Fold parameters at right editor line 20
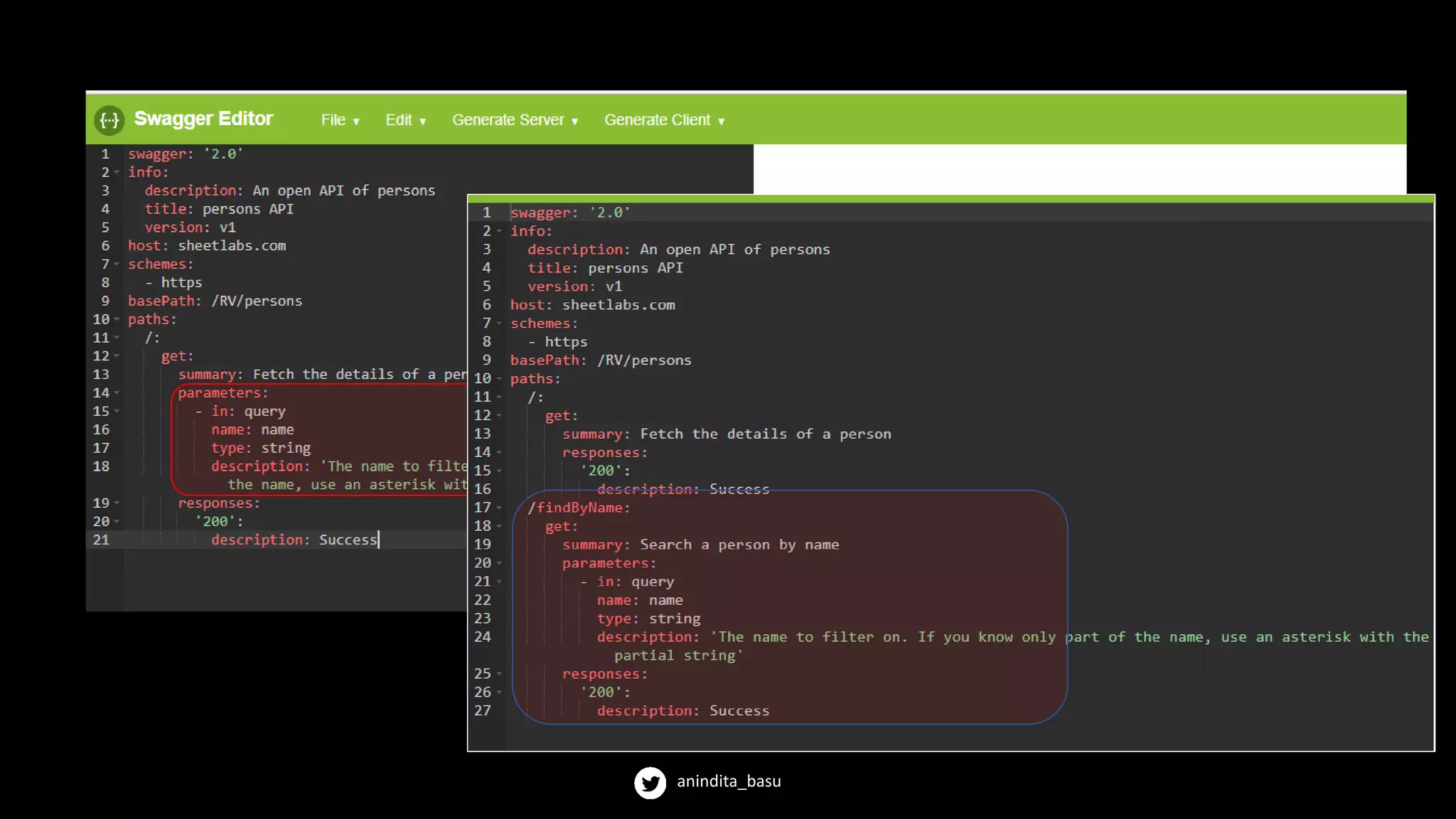The height and width of the screenshot is (819, 1456). coord(499,563)
